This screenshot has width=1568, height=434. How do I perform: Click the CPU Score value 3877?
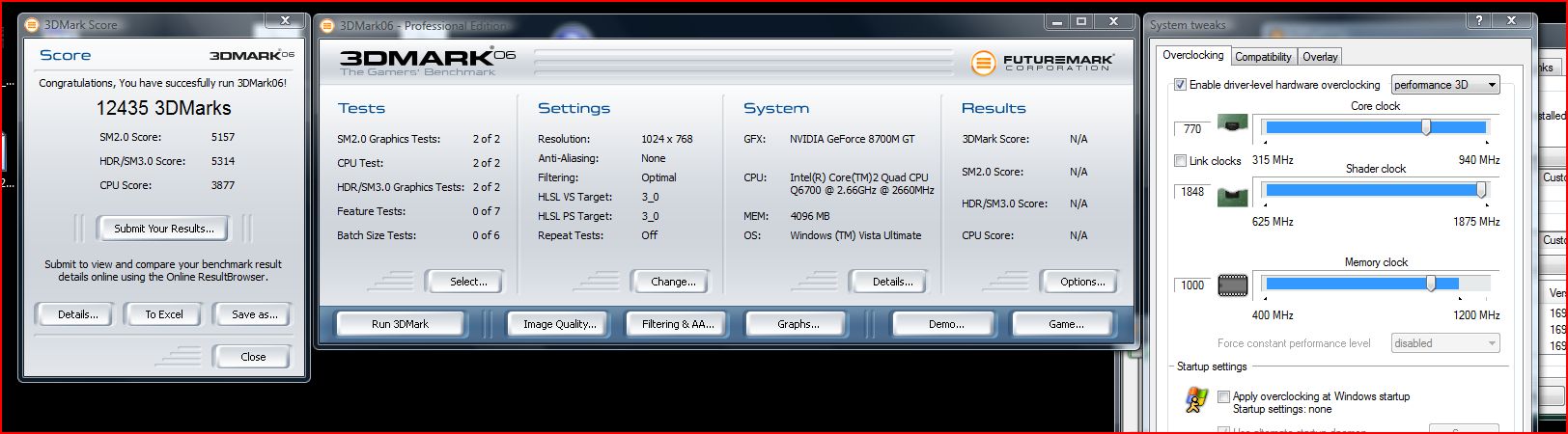coord(223,186)
